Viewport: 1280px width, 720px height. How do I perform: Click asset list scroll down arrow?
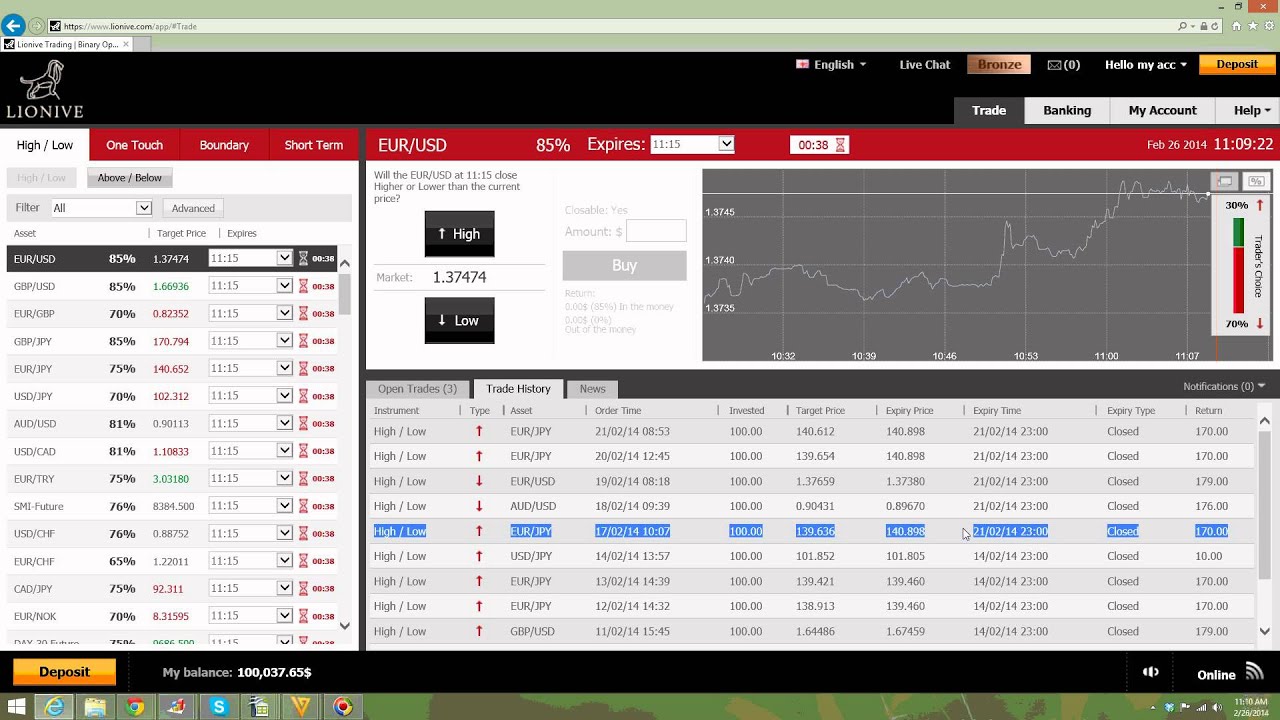344,626
